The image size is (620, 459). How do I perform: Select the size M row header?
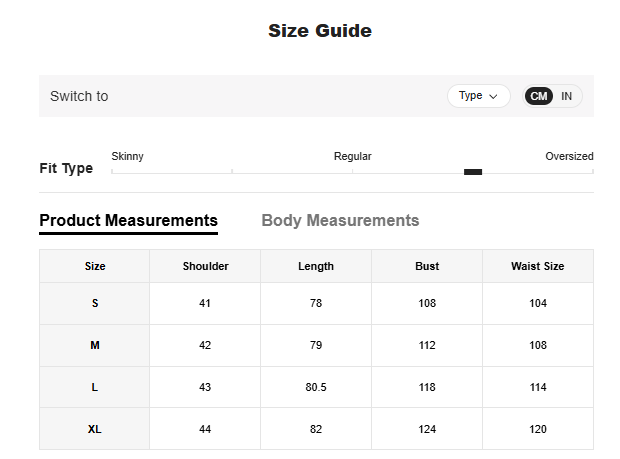(x=95, y=345)
